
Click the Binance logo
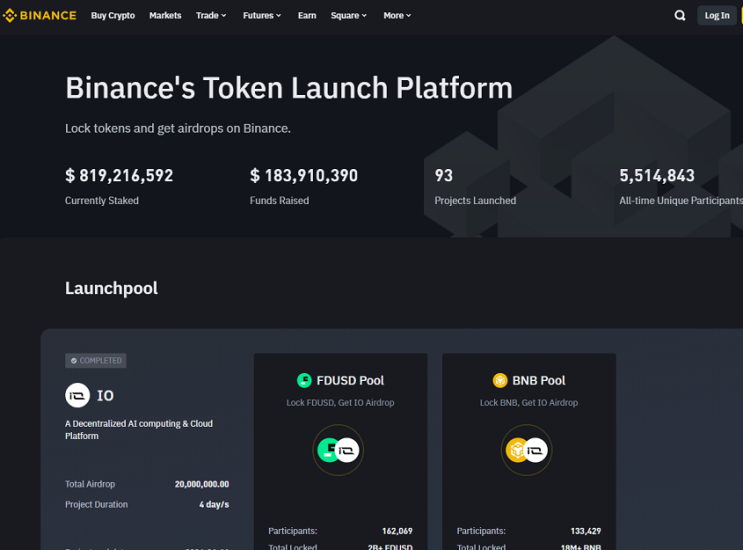[x=39, y=16]
